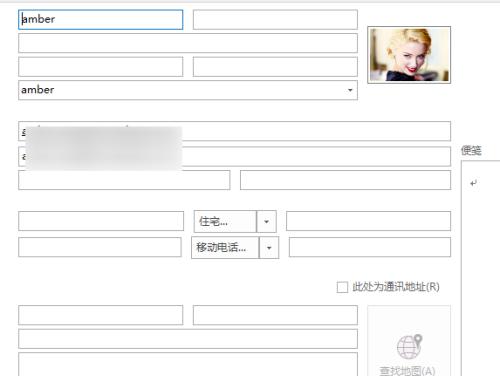Click the full-width empty field below the name row

188,43
